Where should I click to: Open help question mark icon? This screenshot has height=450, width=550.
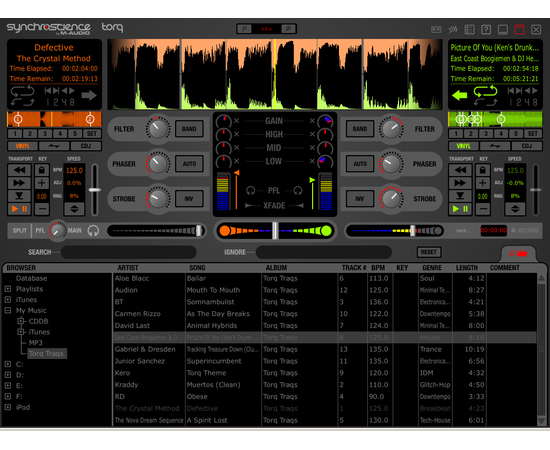pyautogui.click(x=486, y=30)
